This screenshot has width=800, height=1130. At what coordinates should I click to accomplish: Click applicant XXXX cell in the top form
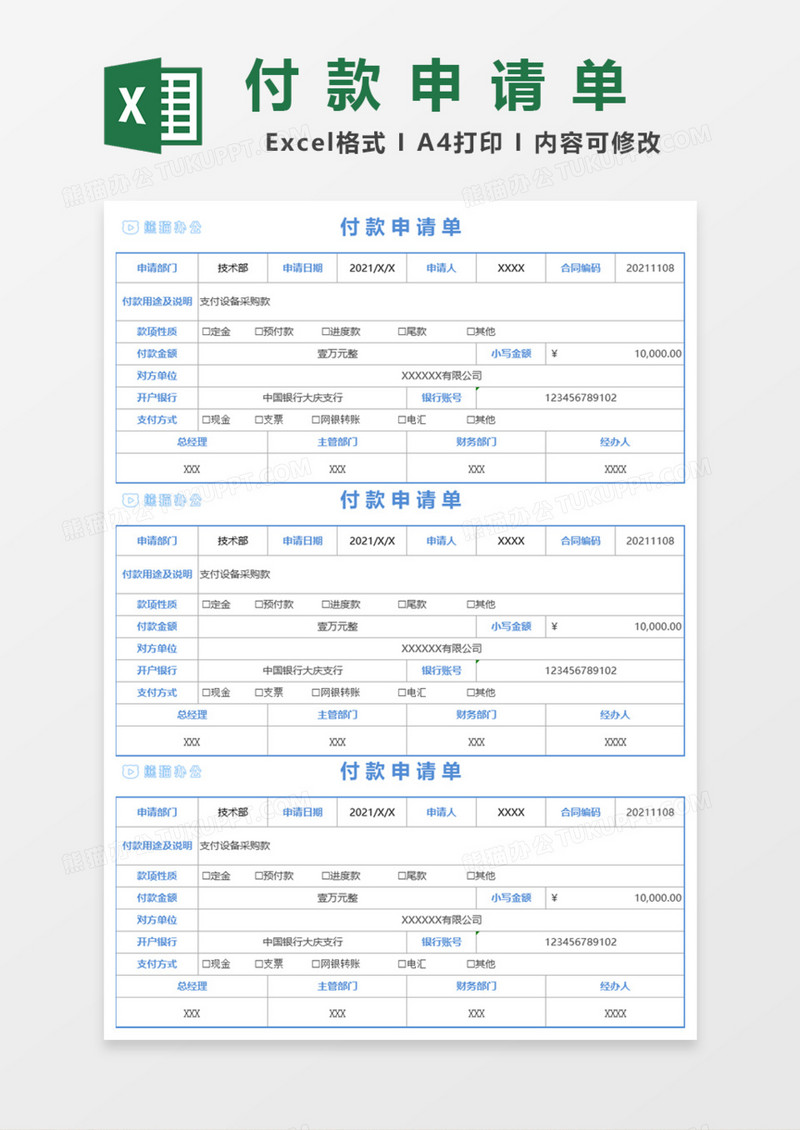click(x=511, y=268)
